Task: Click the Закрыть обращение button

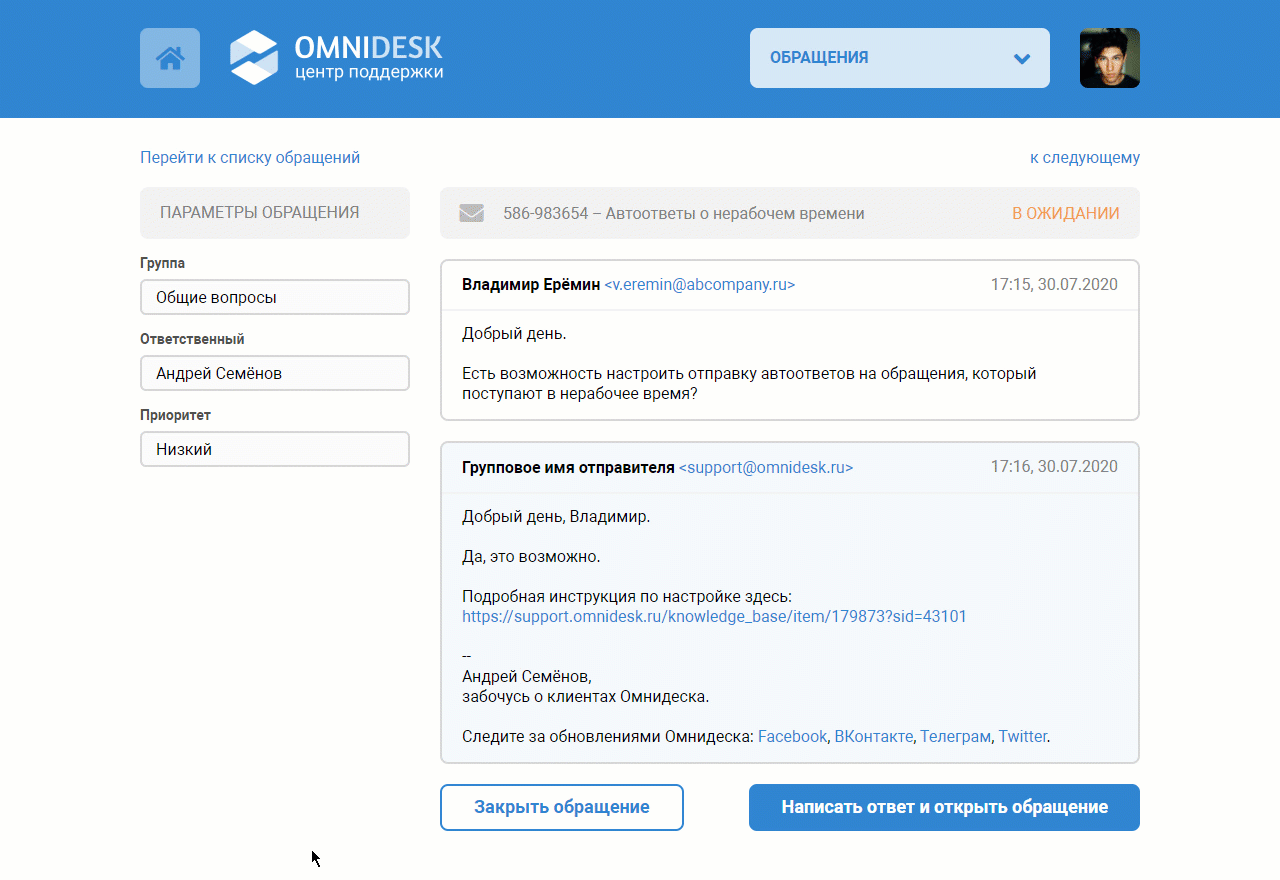Action: point(561,807)
